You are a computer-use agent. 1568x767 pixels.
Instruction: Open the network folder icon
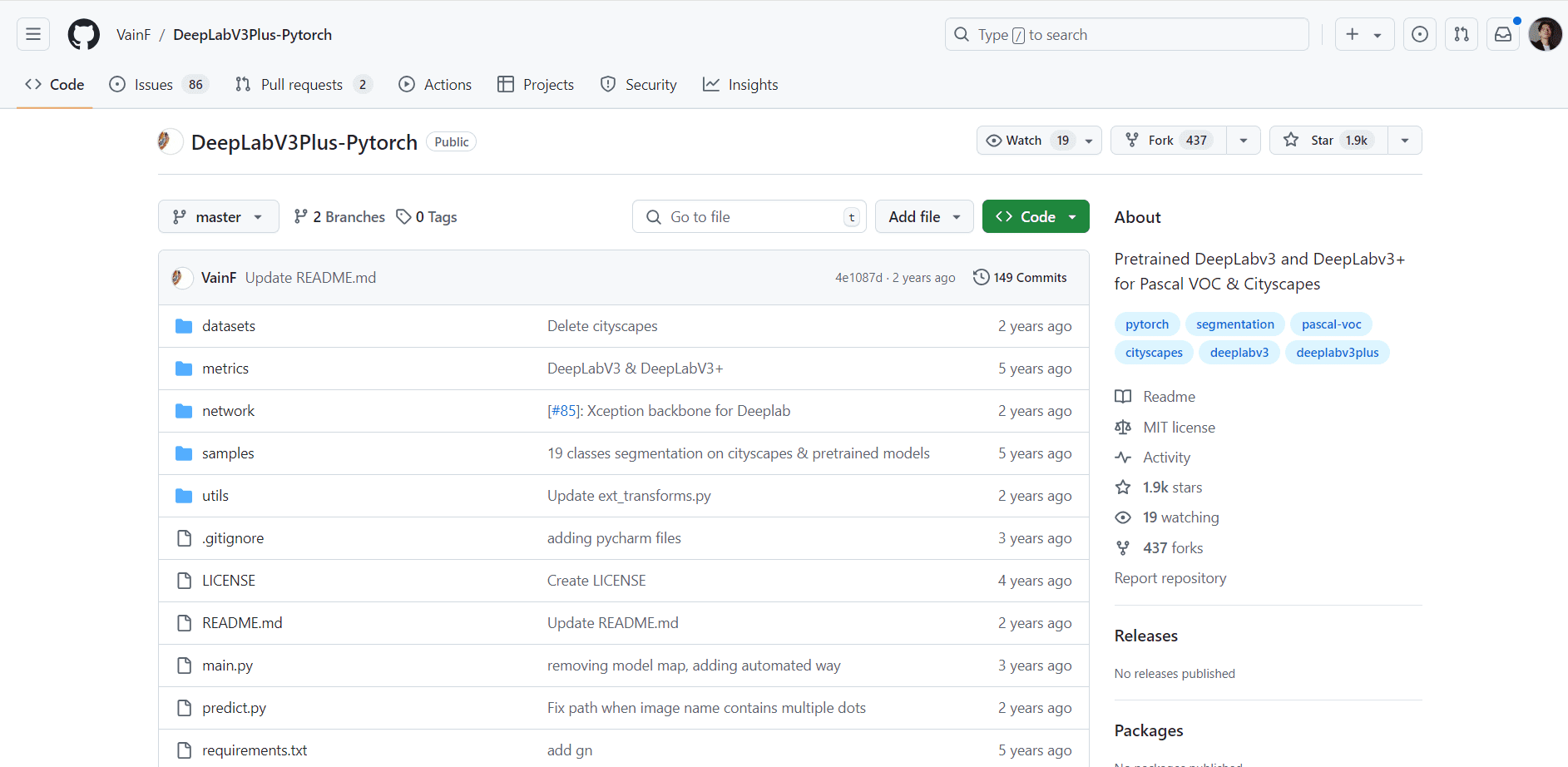coord(184,410)
